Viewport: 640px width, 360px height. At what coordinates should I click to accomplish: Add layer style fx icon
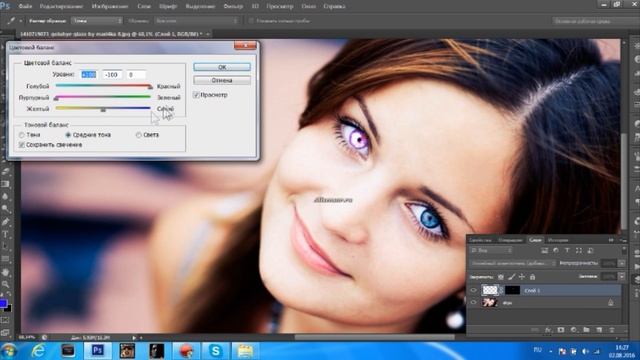tap(548, 330)
